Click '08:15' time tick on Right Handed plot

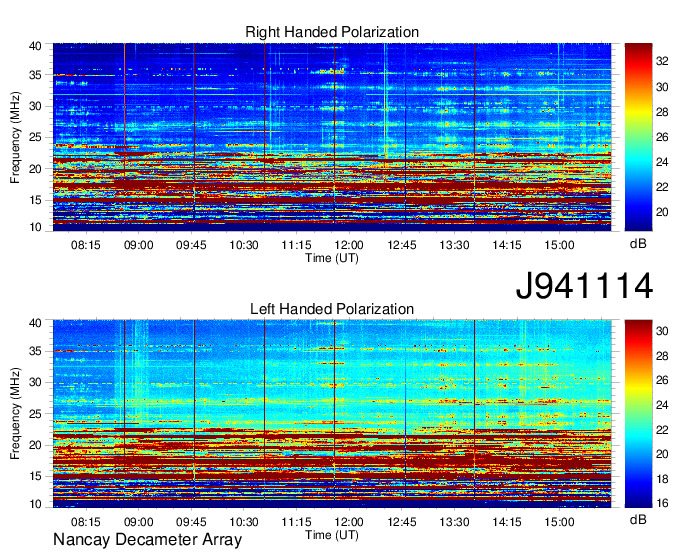[x=86, y=245]
